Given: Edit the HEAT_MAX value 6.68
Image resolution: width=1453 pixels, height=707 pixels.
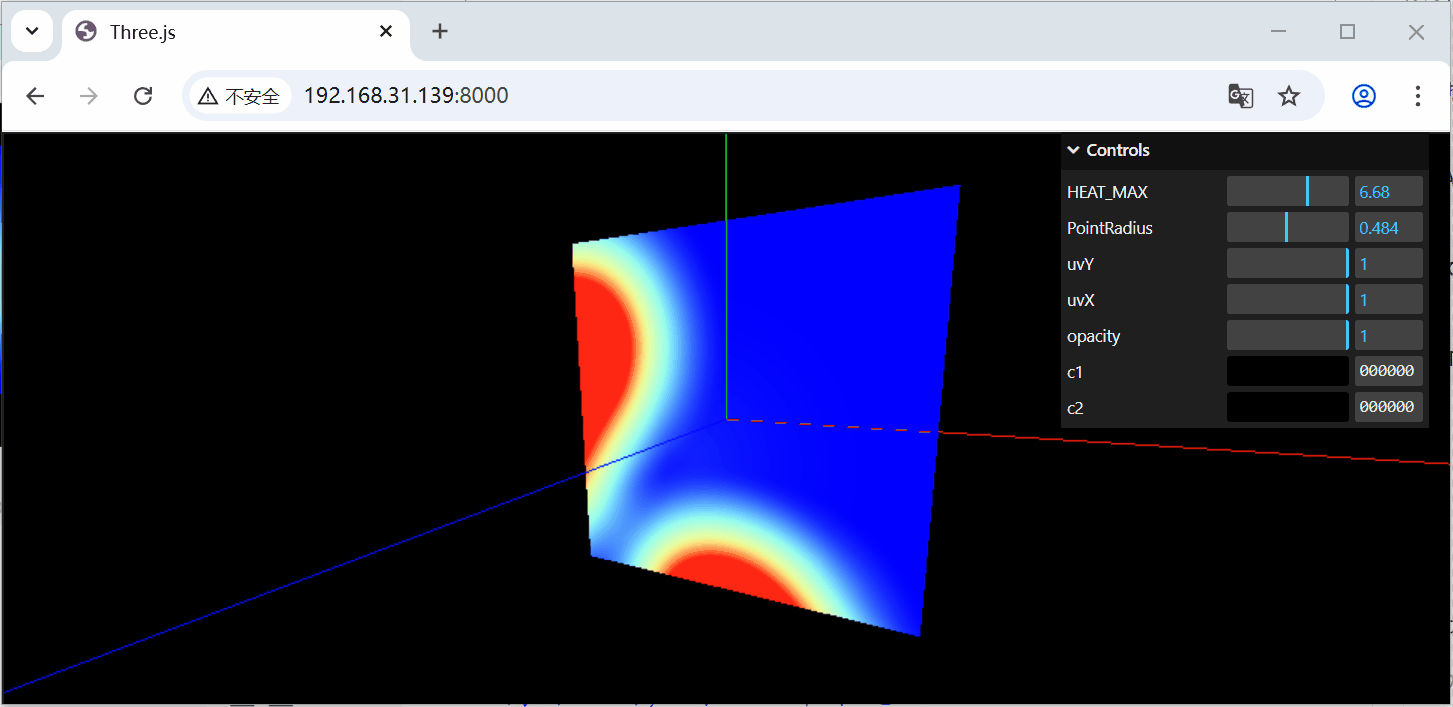Looking at the screenshot, I should coord(1389,192).
